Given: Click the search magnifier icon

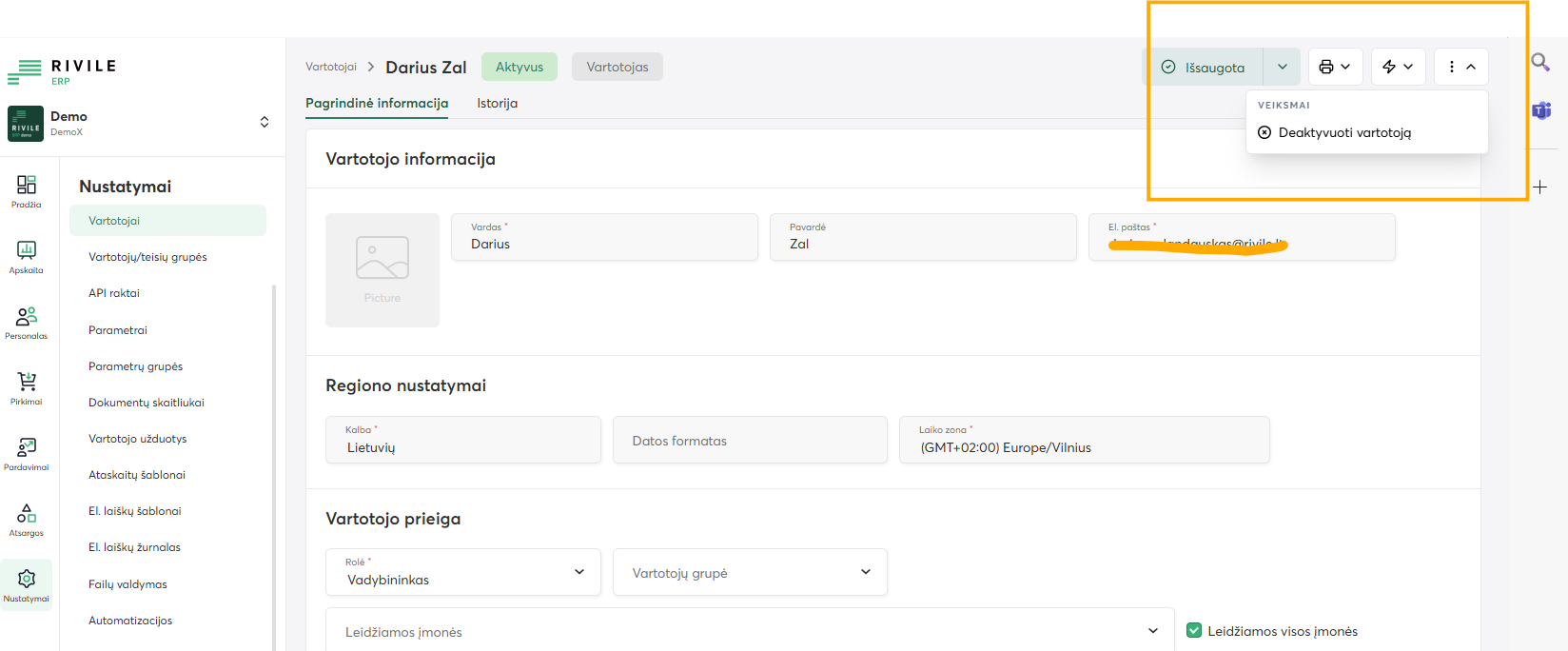Looking at the screenshot, I should click(1539, 63).
